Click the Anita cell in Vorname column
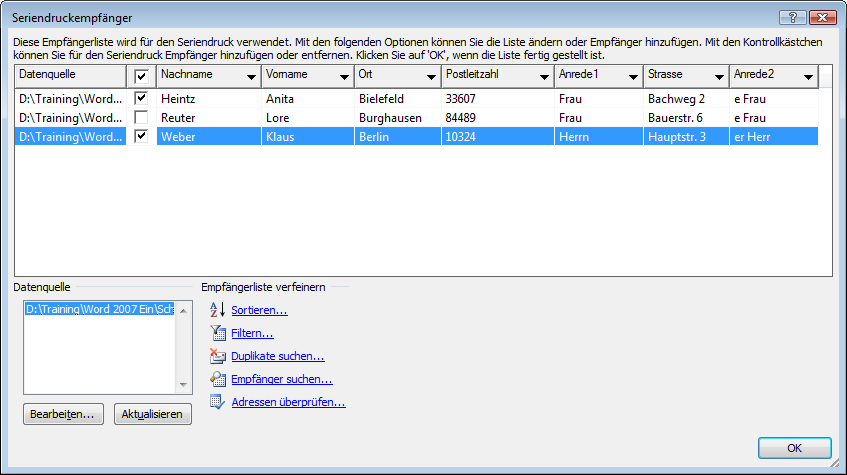Image resolution: width=847 pixels, height=475 pixels. coord(308,98)
